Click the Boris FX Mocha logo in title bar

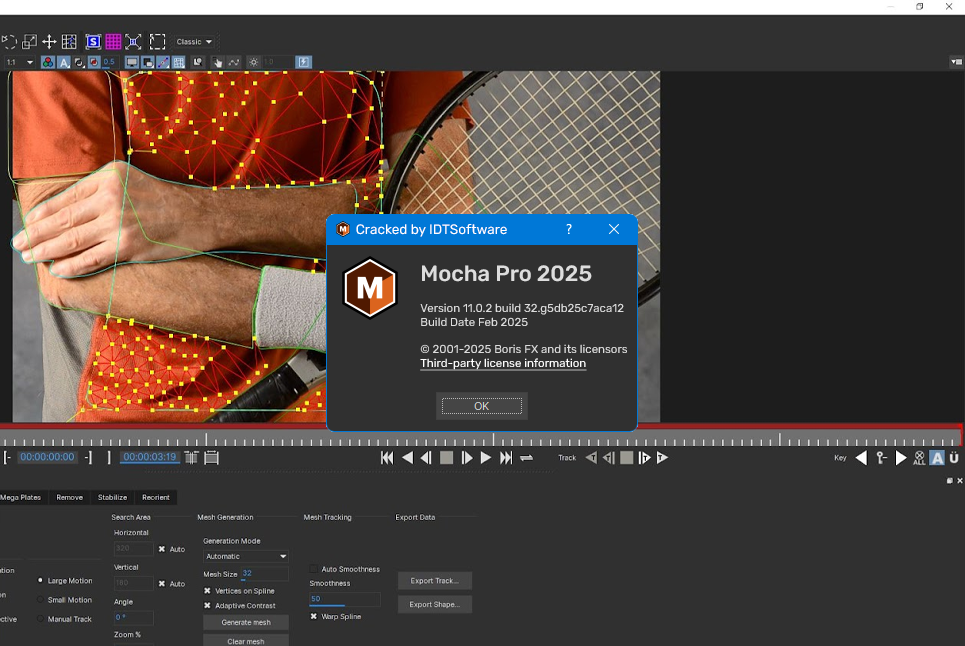(x=343, y=229)
